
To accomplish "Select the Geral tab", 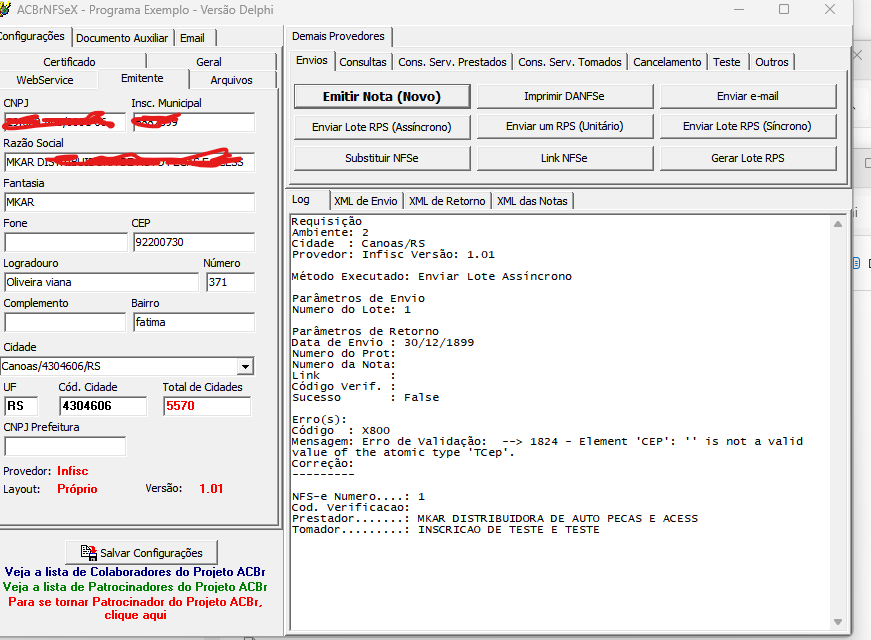I will (x=209, y=62).
